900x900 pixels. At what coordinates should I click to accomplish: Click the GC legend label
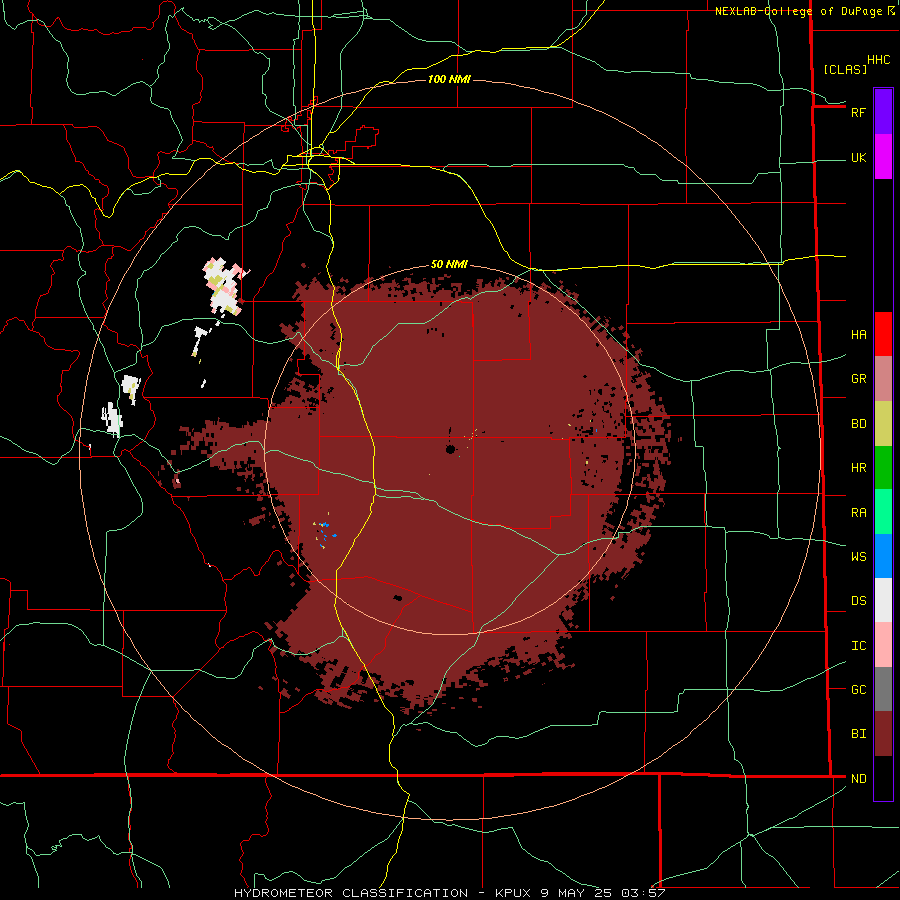point(858,690)
